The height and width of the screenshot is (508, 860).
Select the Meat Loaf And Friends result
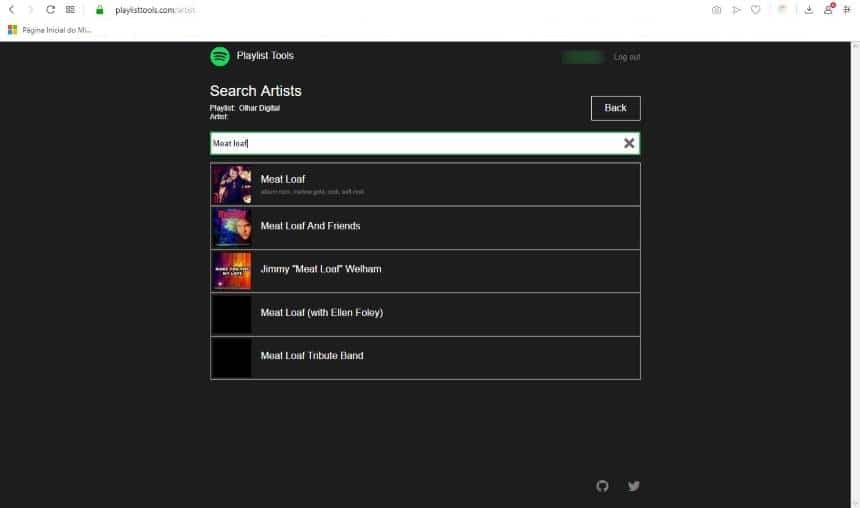pyautogui.click(x=425, y=228)
